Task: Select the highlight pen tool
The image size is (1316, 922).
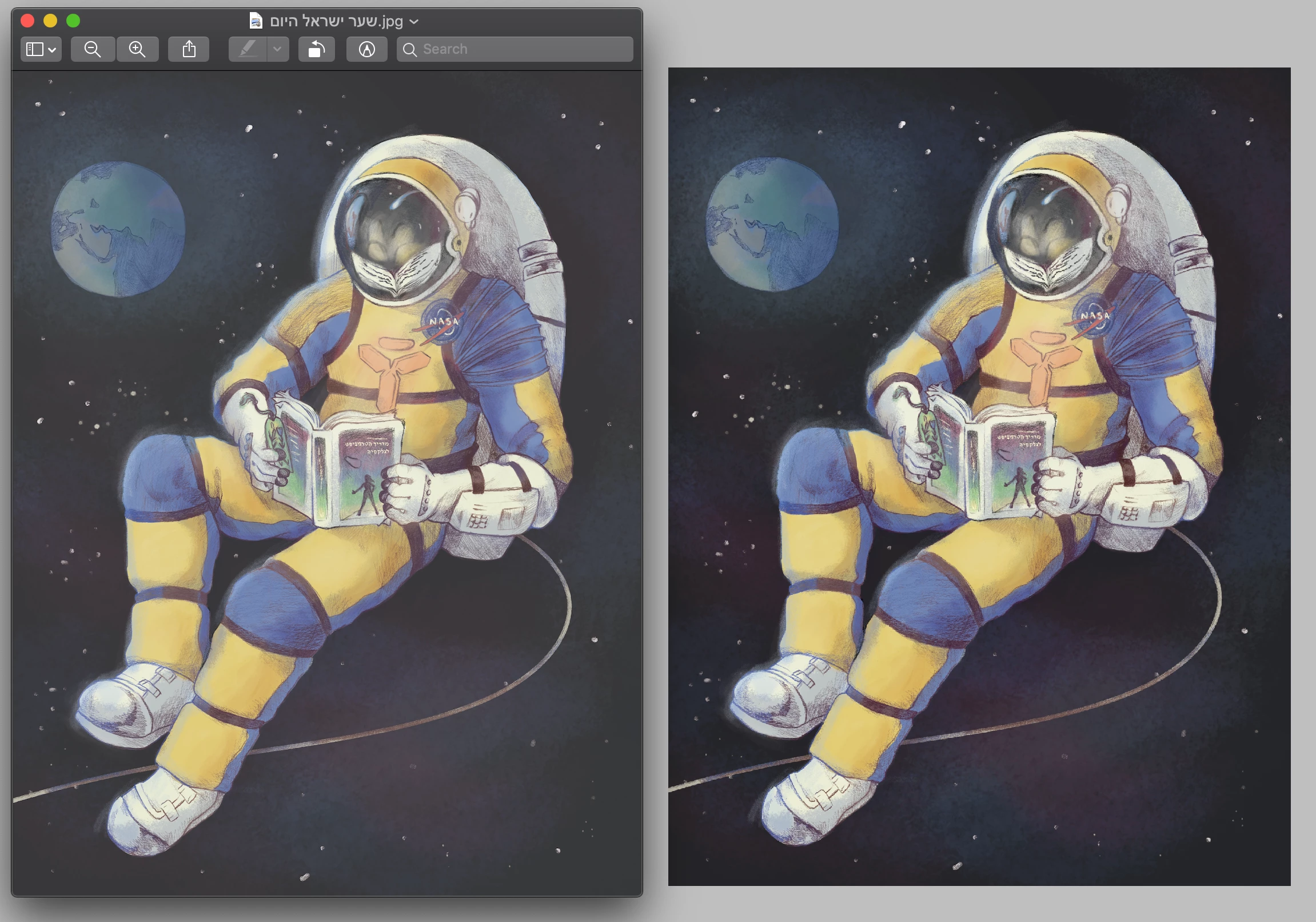Action: [x=248, y=49]
